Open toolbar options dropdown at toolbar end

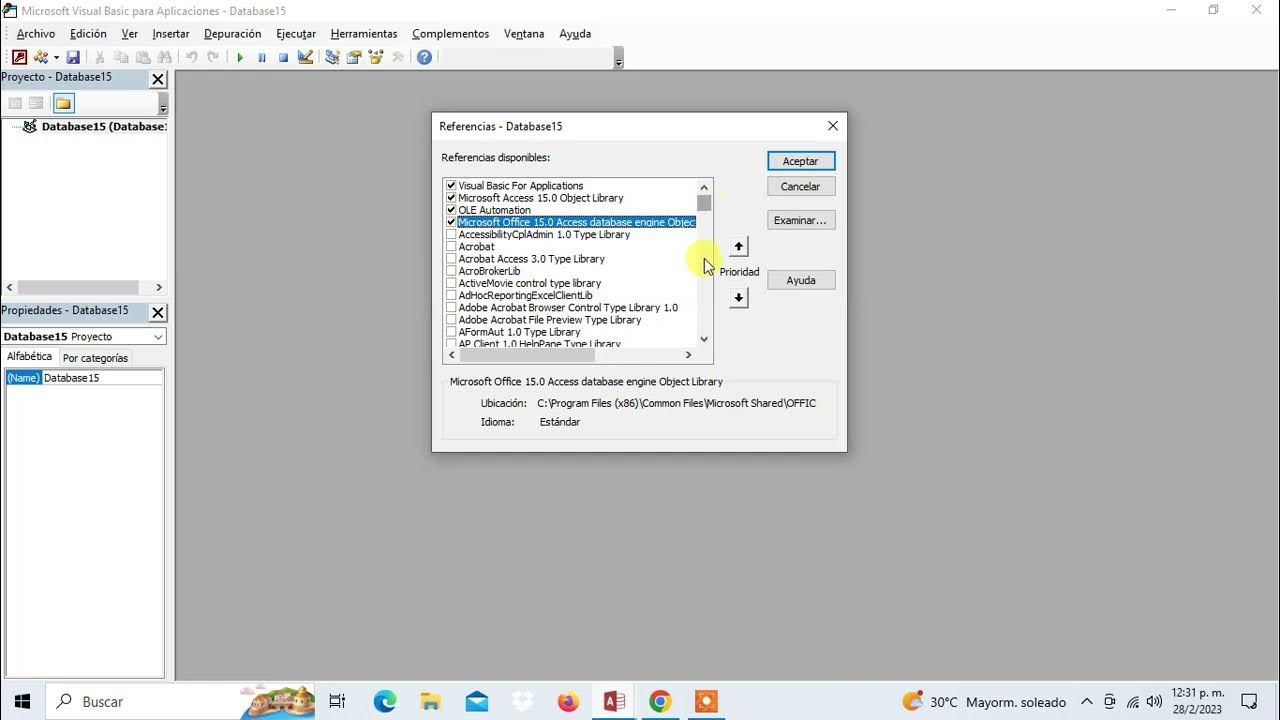[618, 61]
